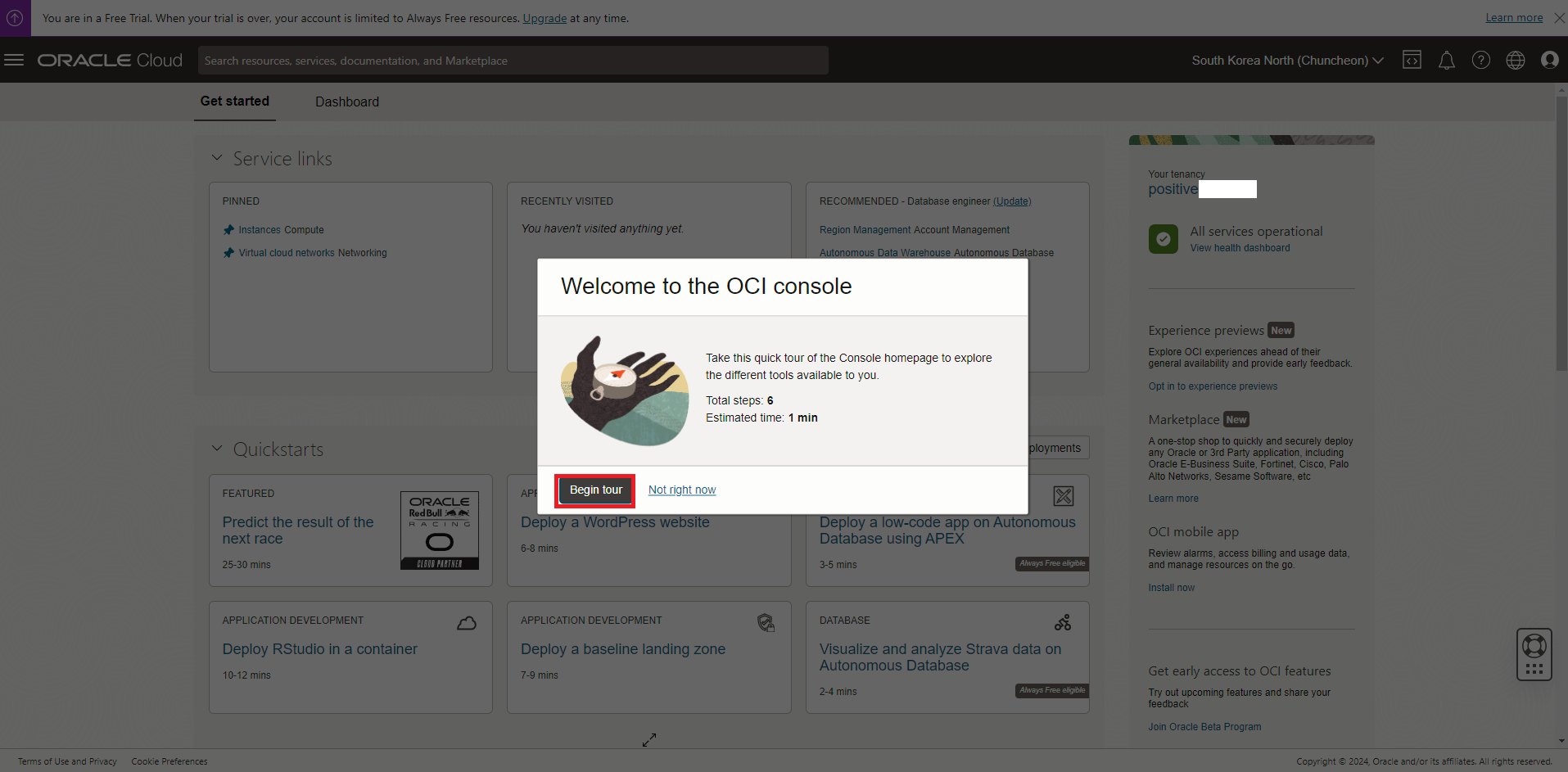1568x772 pixels.
Task: Click the tenancy name positive
Action: click(1173, 189)
